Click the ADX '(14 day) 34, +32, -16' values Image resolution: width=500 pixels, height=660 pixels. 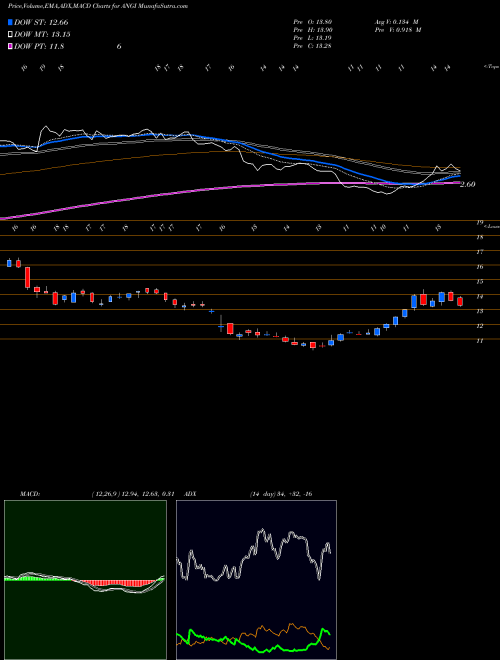click(281, 494)
